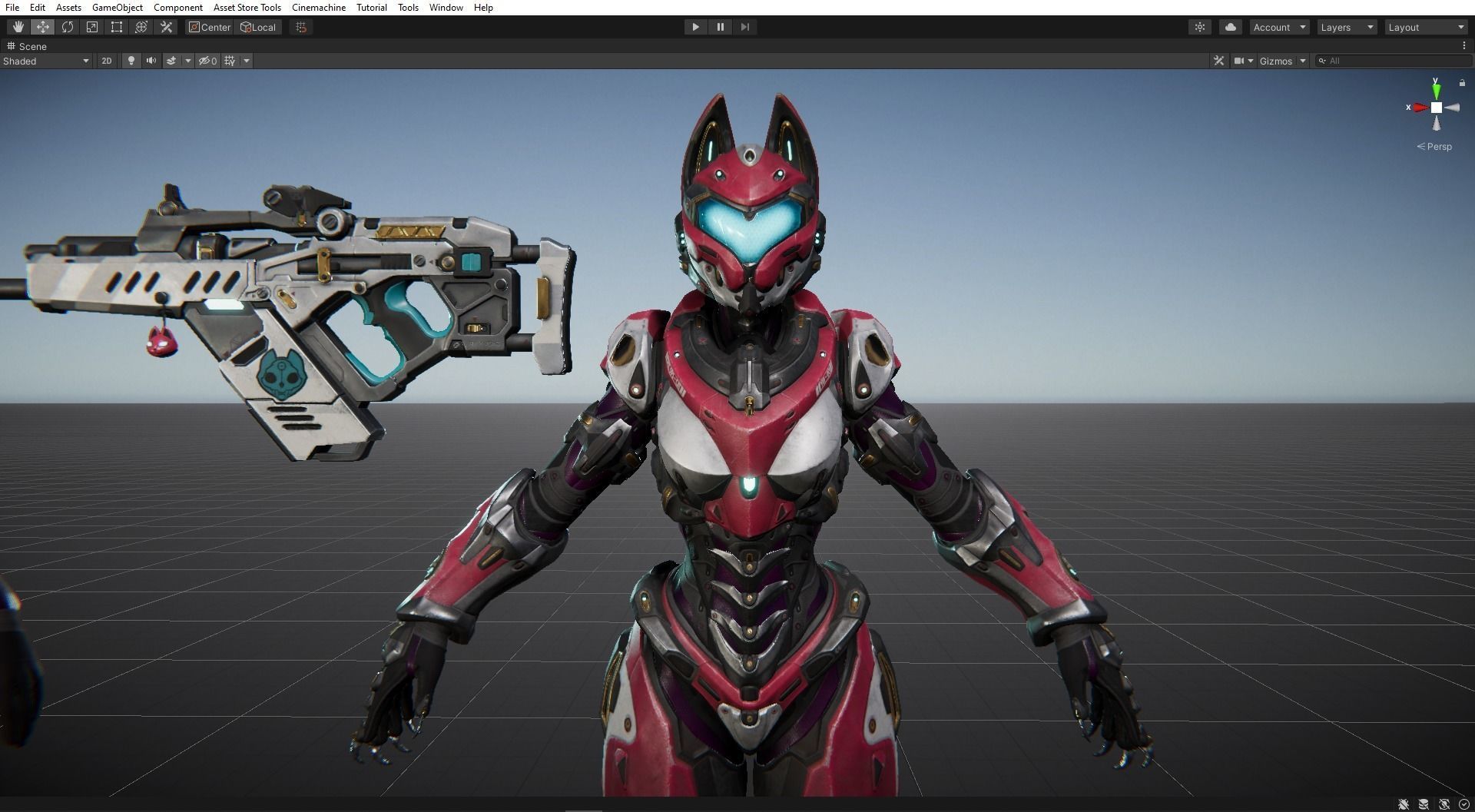Image resolution: width=1475 pixels, height=812 pixels.
Task: Click the gray bottom axis cone
Action: 1436,123
